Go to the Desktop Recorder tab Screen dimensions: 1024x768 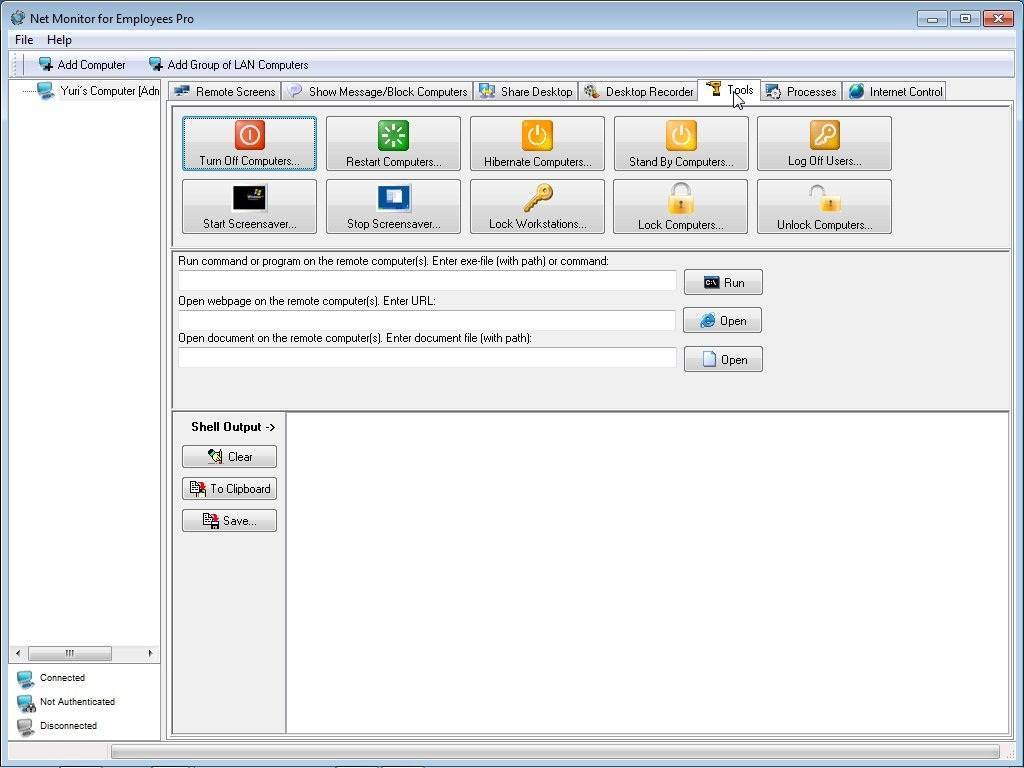coord(638,91)
